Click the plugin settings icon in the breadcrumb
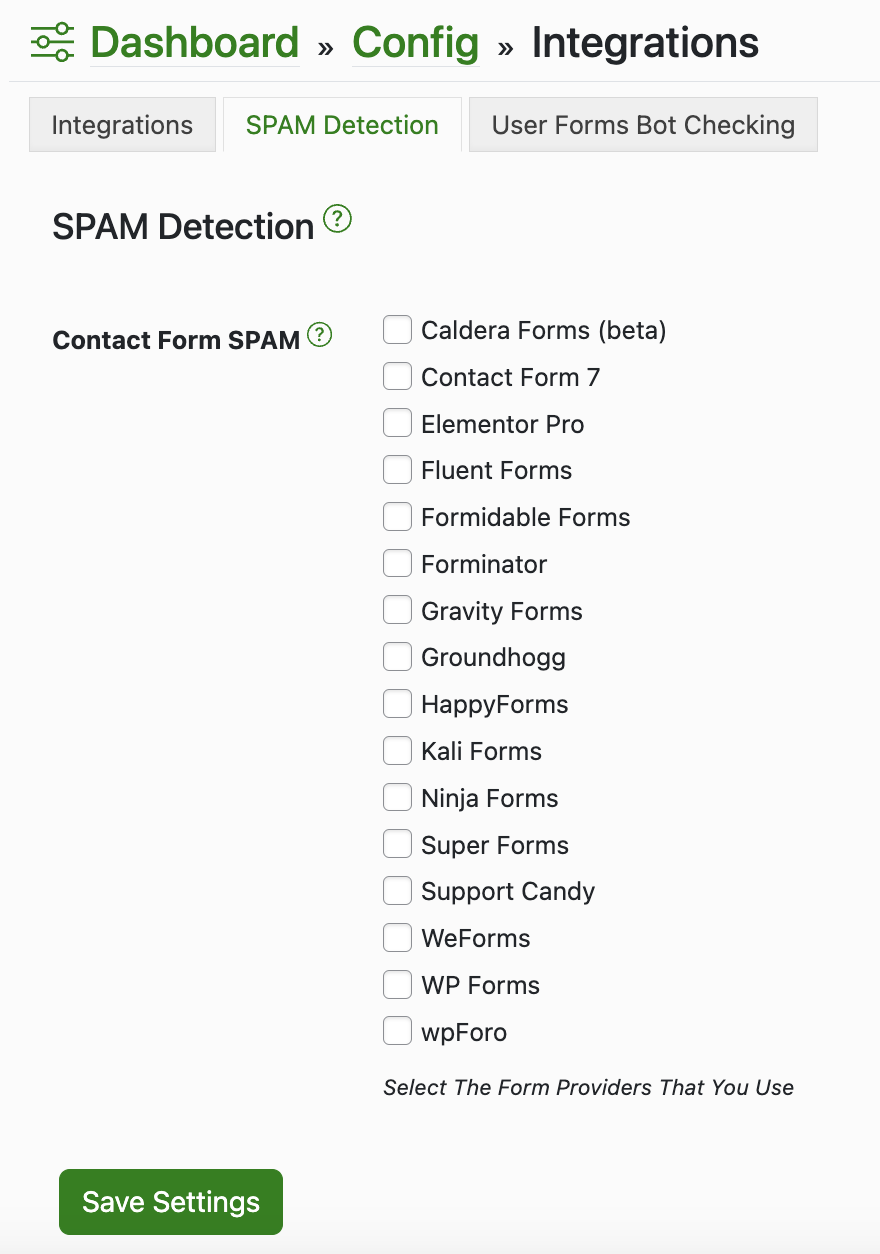Screen dimensions: 880x1254 coord(50,42)
